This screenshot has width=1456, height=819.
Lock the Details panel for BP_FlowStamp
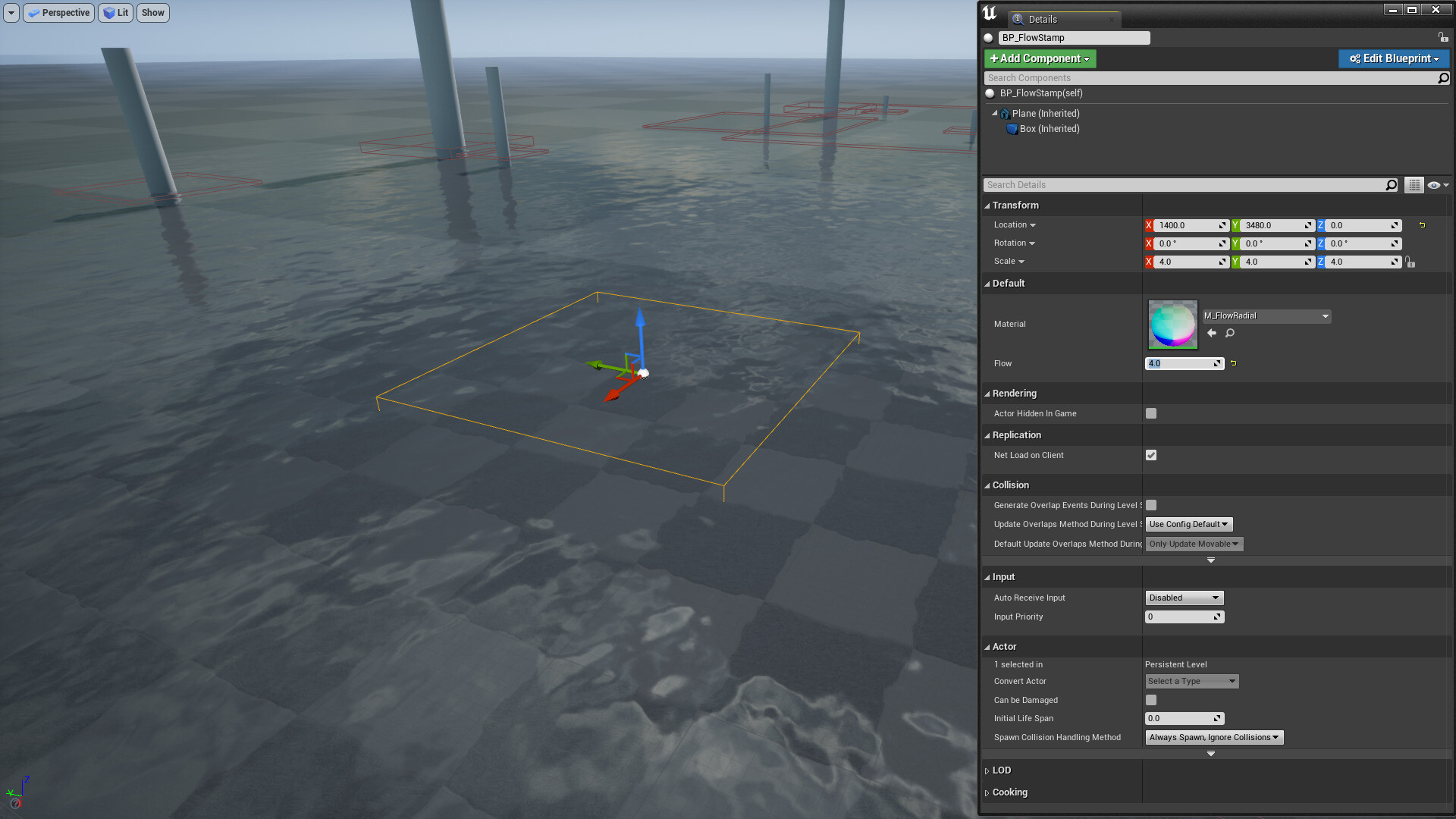tap(1442, 37)
